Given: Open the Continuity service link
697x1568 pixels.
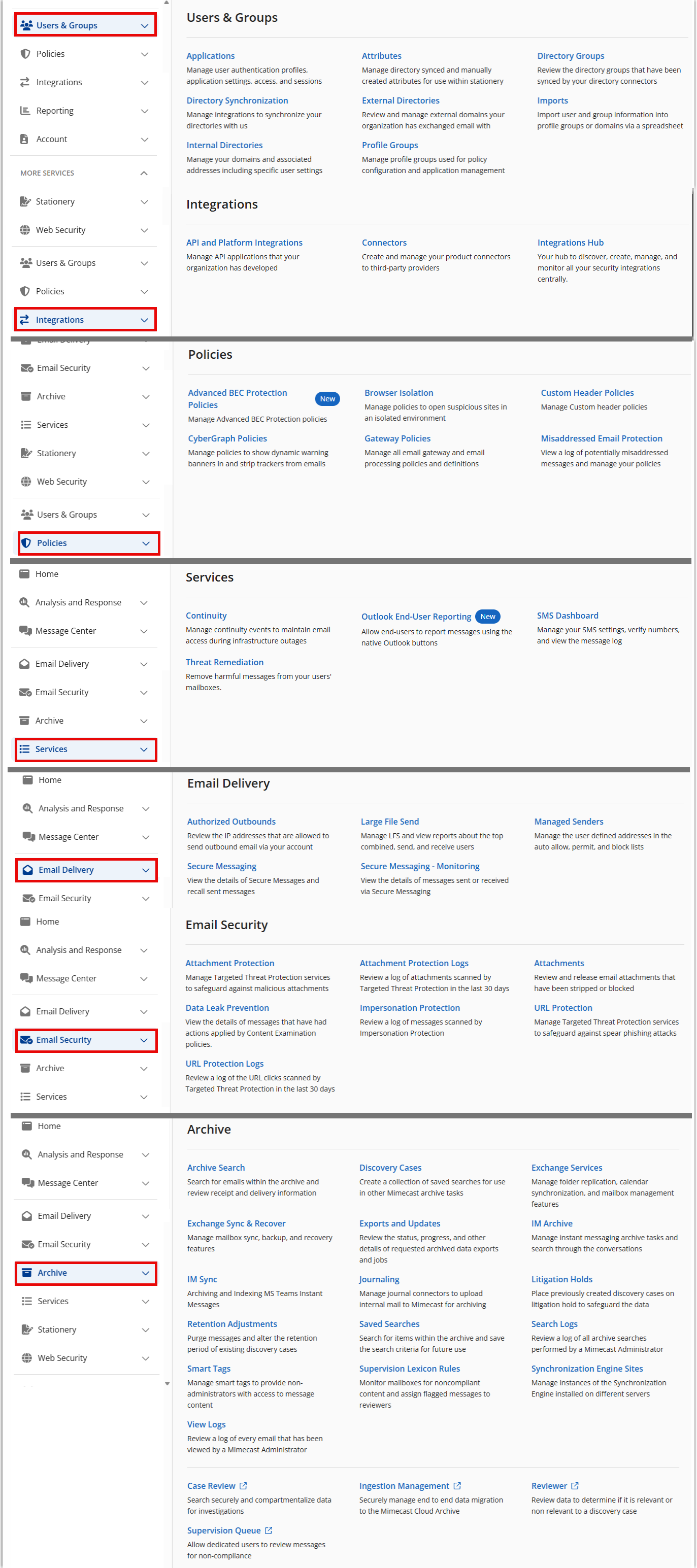Looking at the screenshot, I should pos(207,616).
